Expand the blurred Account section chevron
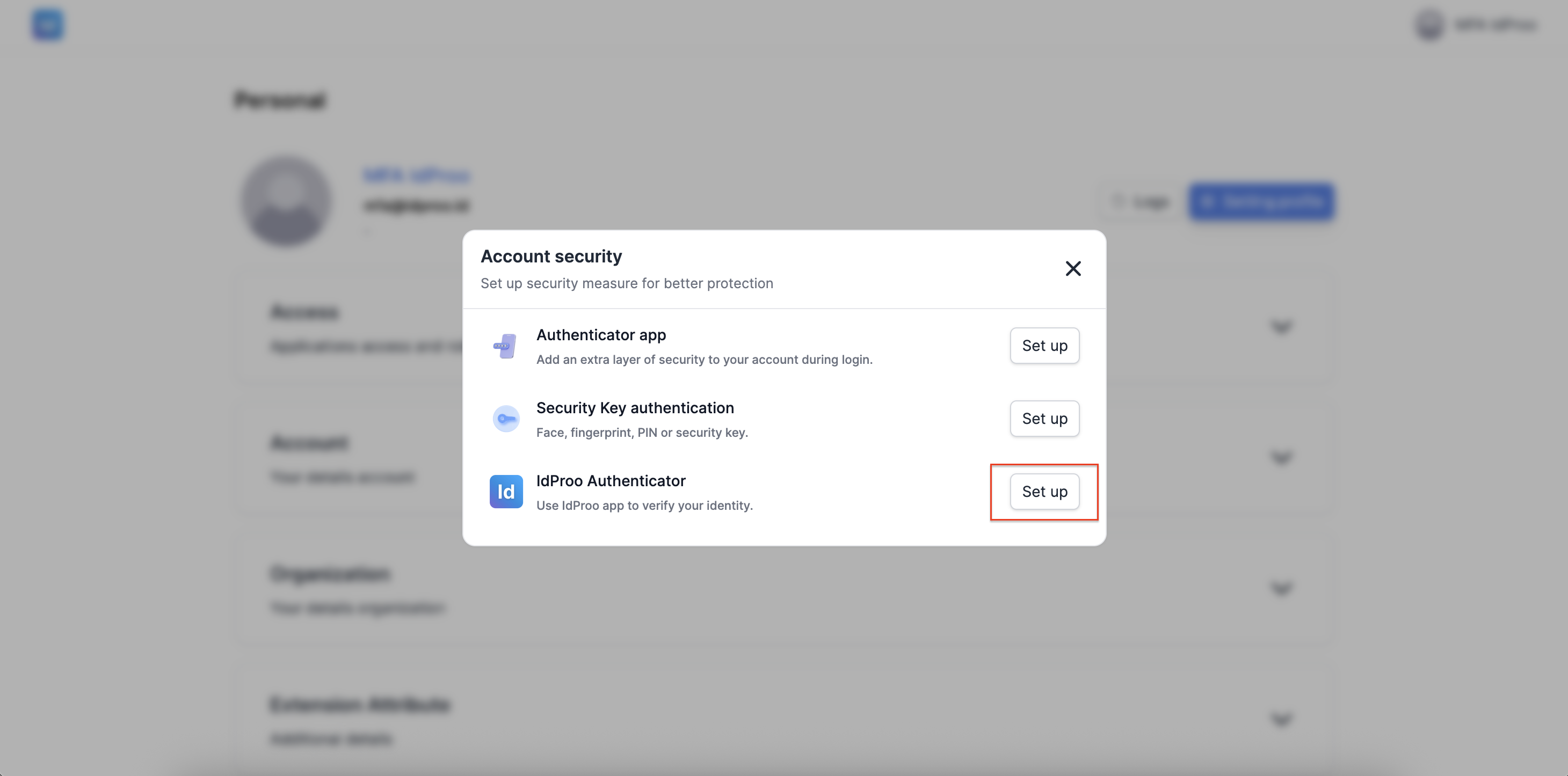The image size is (1568, 776). coord(1281,457)
